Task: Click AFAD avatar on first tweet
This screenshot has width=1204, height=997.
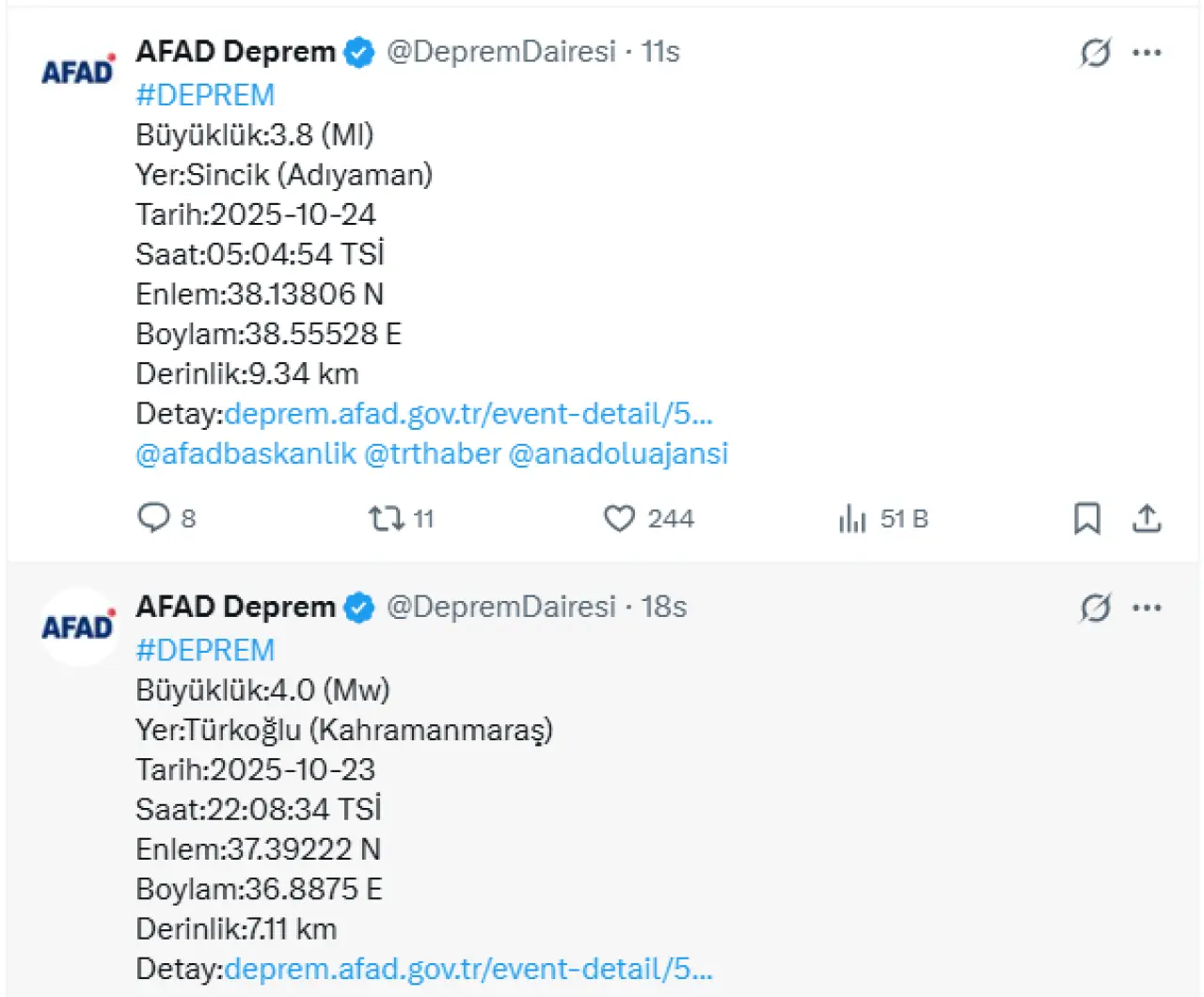Action: 78,71
